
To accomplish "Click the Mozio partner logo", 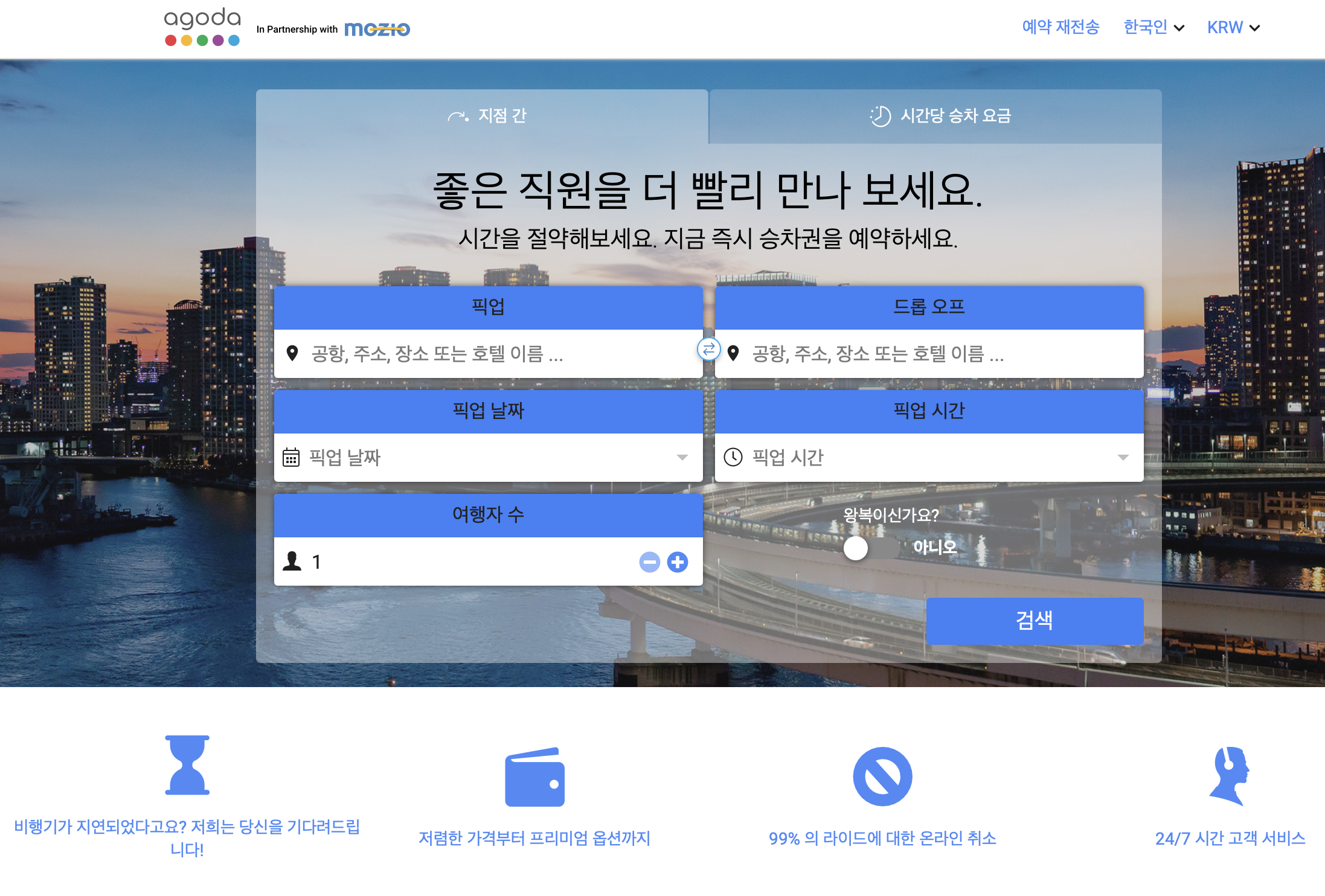I will (x=377, y=29).
